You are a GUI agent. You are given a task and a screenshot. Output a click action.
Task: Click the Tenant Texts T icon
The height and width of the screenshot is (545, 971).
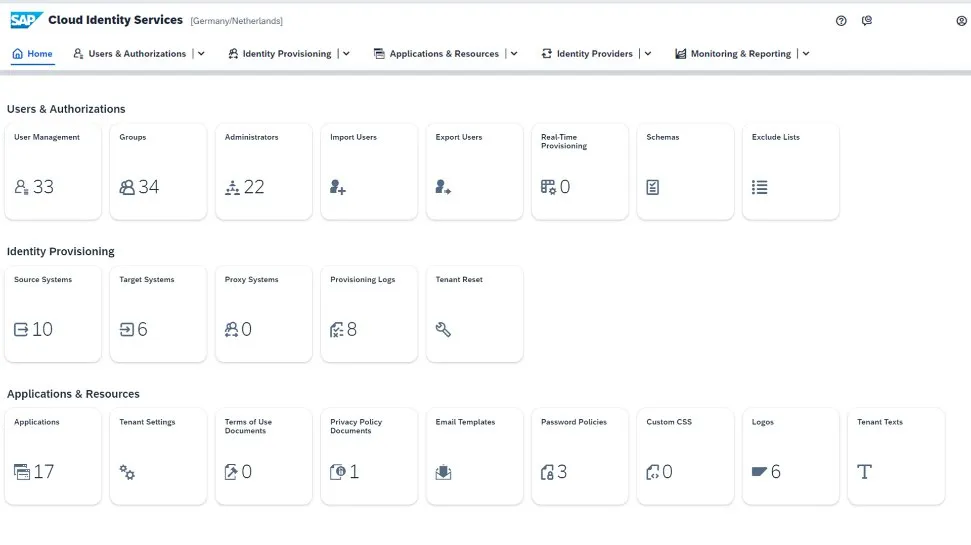[865, 472]
